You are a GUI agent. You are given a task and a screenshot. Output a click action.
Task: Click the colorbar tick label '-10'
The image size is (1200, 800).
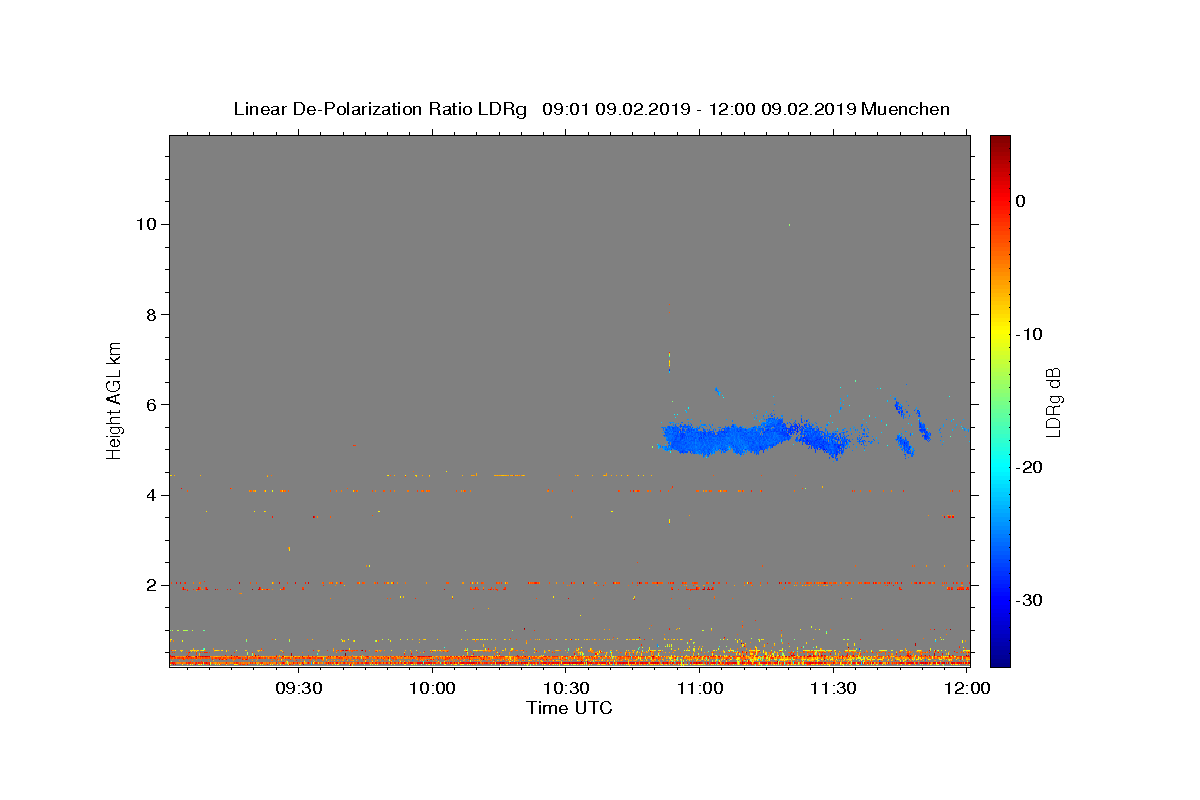pyautogui.click(x=1029, y=334)
